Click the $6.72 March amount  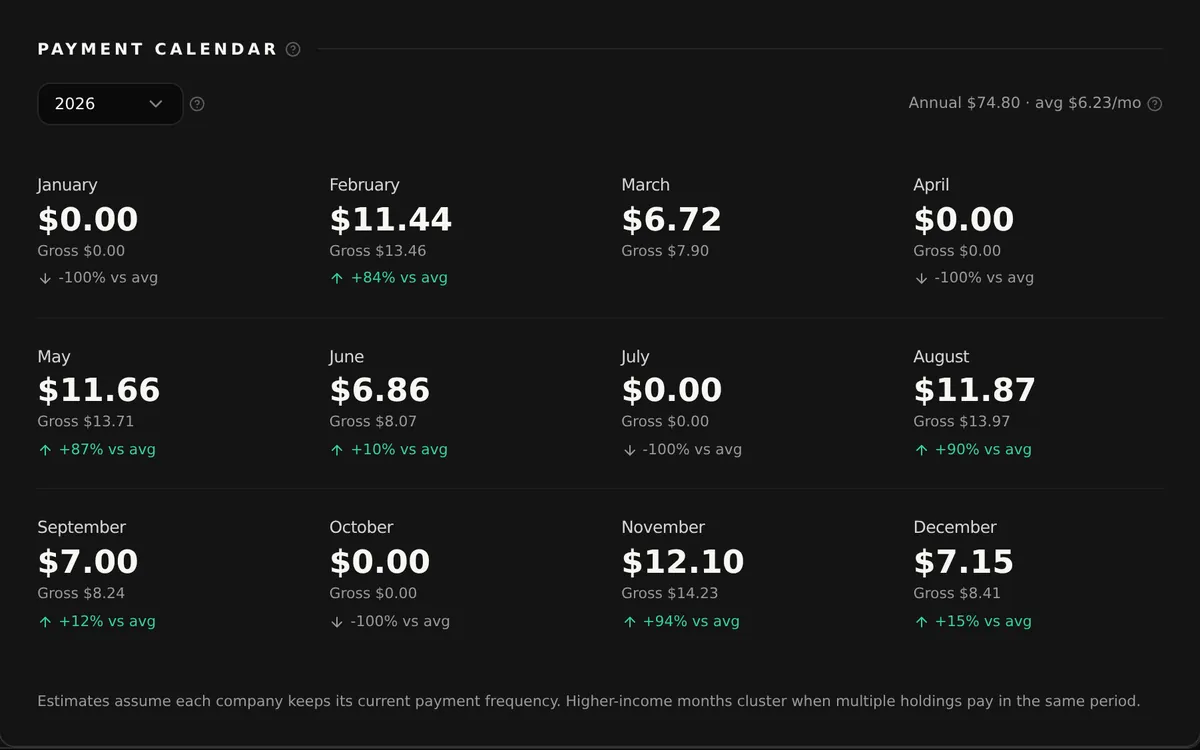tap(671, 219)
